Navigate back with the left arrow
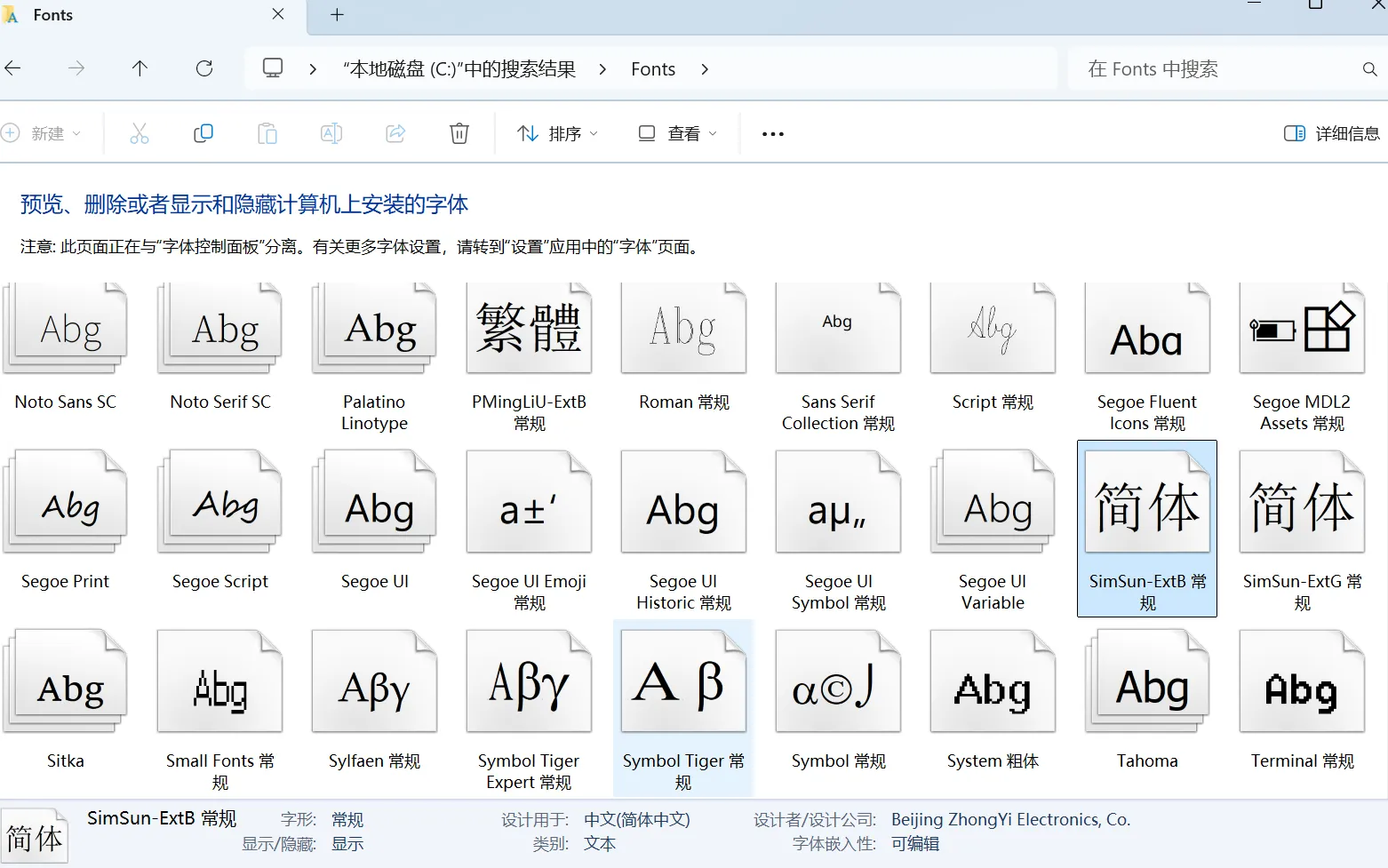1388x868 pixels. pos(13,68)
